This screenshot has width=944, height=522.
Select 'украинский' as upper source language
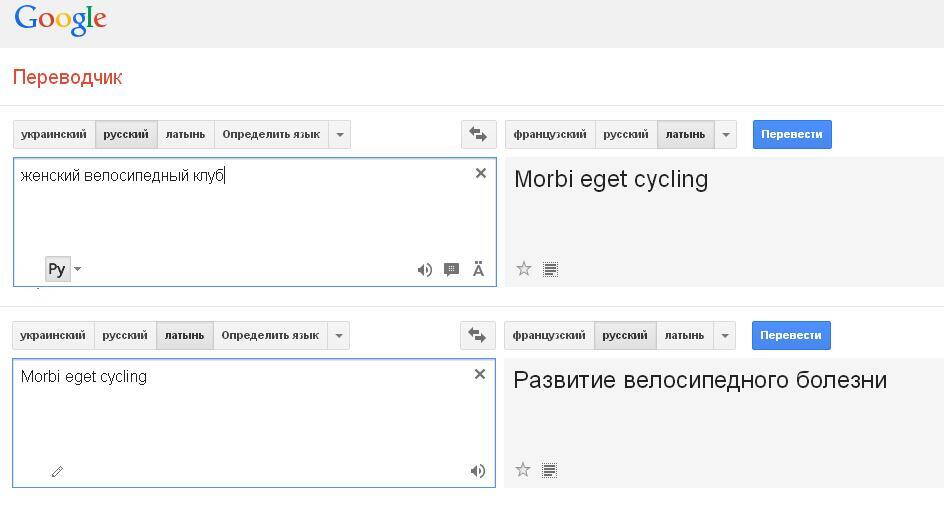[x=54, y=134]
